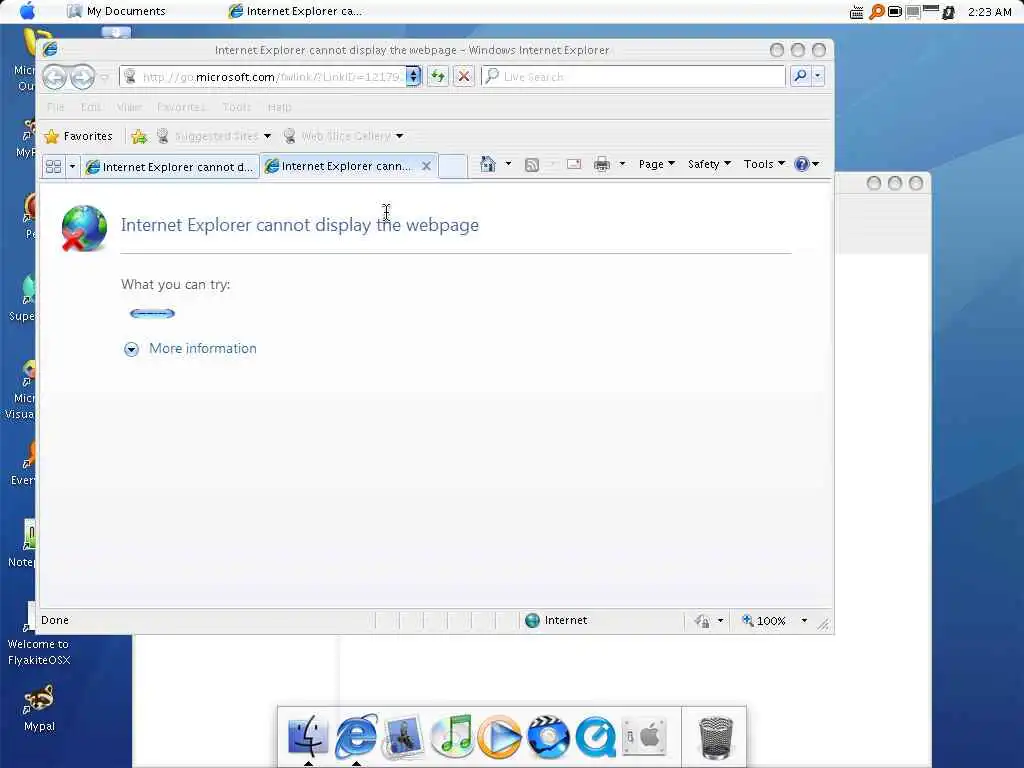Open System Preferences from the dock
The height and width of the screenshot is (768, 1024).
point(643,736)
